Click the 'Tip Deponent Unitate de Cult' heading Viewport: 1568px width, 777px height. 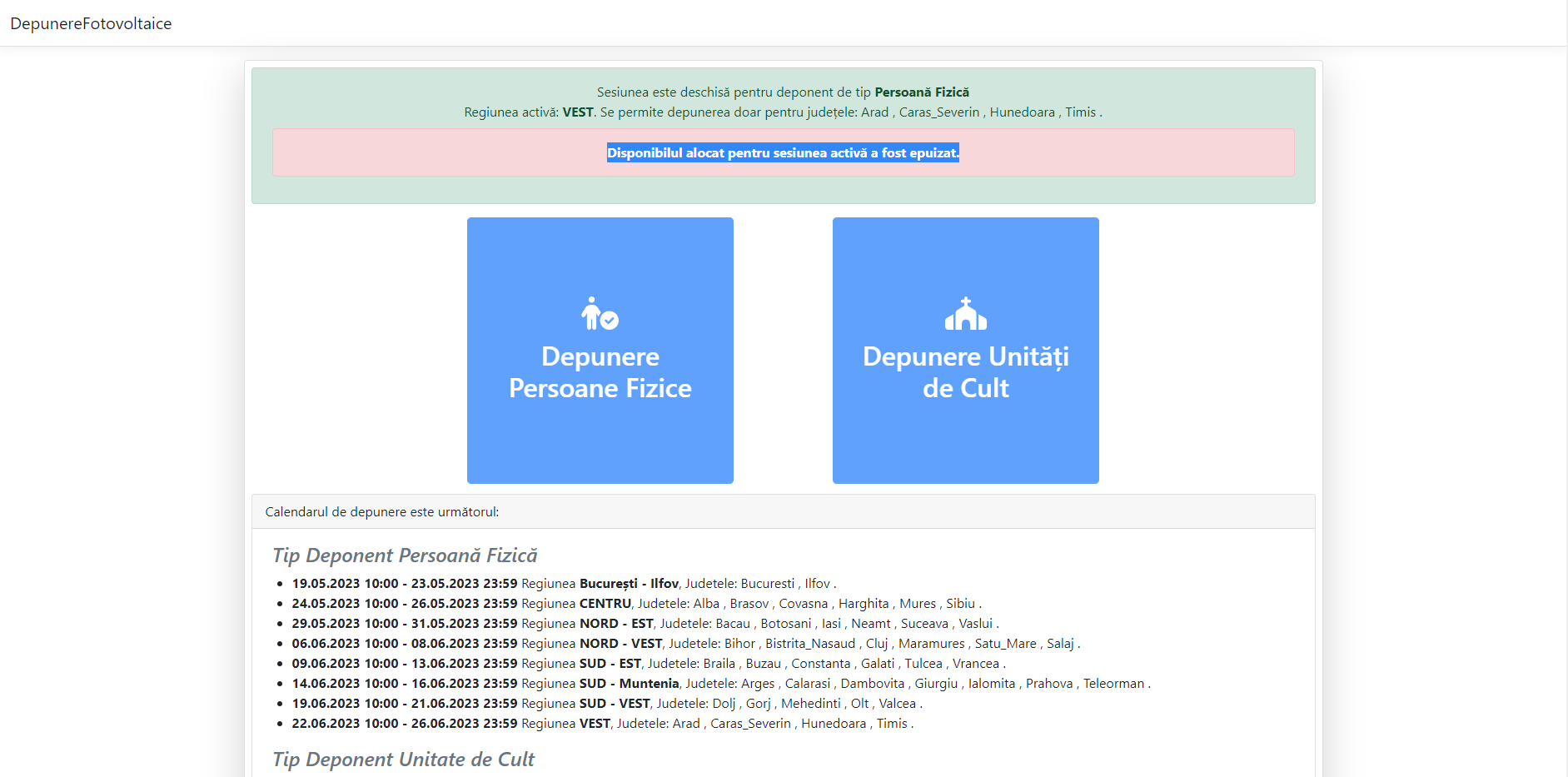pyautogui.click(x=403, y=760)
